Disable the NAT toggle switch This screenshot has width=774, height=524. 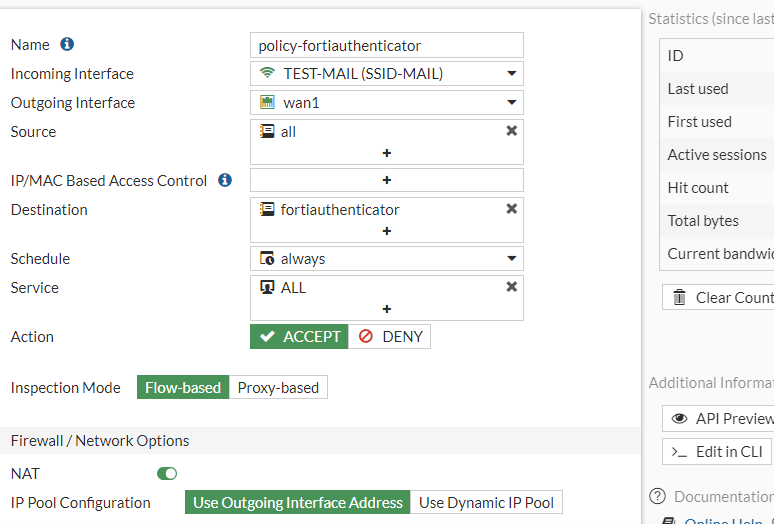167,473
